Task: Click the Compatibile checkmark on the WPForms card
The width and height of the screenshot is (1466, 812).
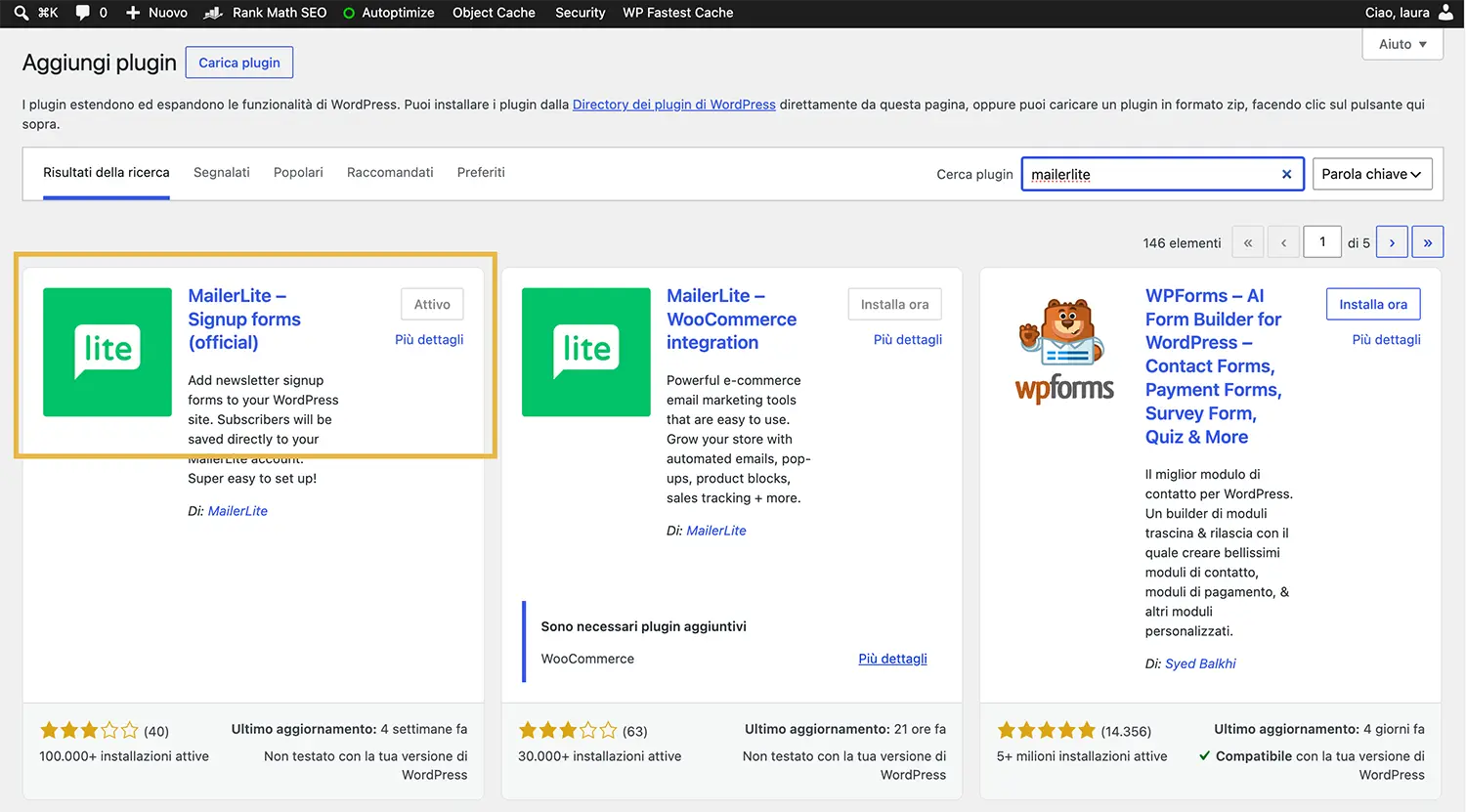Action: pyautogui.click(x=1205, y=756)
